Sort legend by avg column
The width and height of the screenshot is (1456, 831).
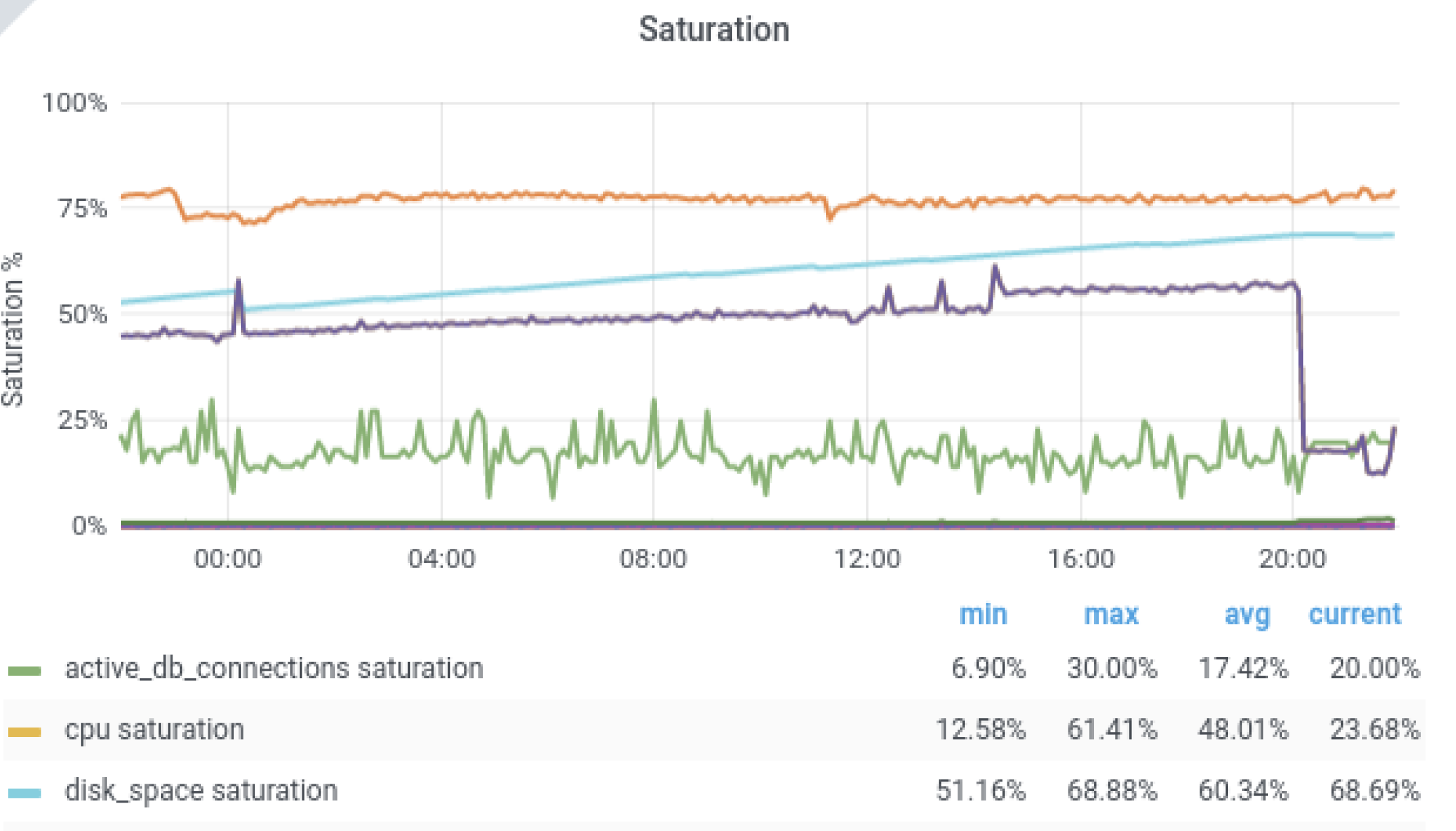(1247, 614)
